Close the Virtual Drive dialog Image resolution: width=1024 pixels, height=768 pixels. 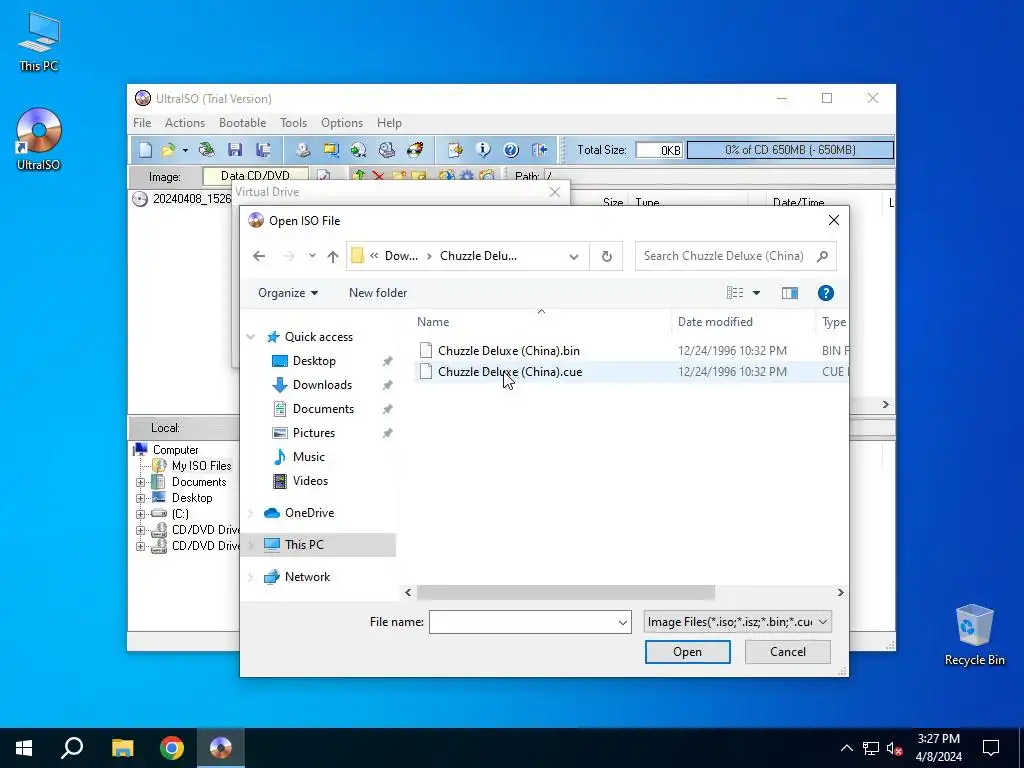(554, 192)
